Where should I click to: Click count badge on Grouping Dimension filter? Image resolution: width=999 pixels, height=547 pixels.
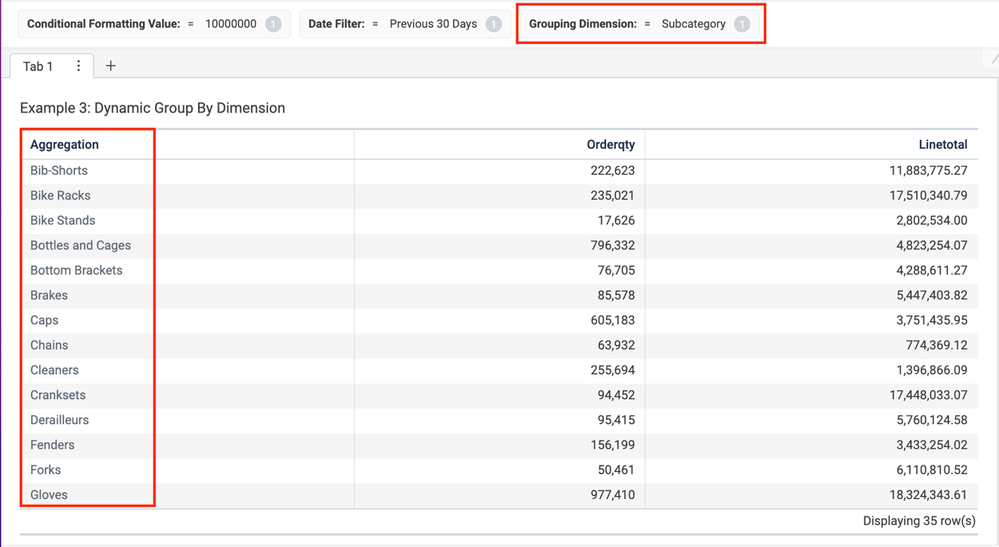point(741,24)
